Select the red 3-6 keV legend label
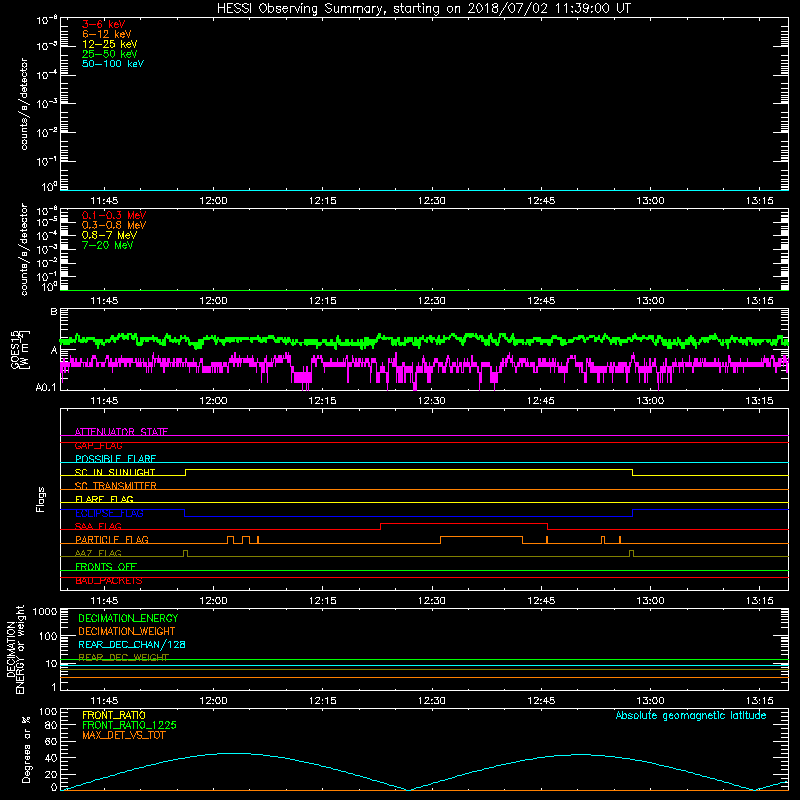Screen dimensions: 800x800 [x=103, y=24]
